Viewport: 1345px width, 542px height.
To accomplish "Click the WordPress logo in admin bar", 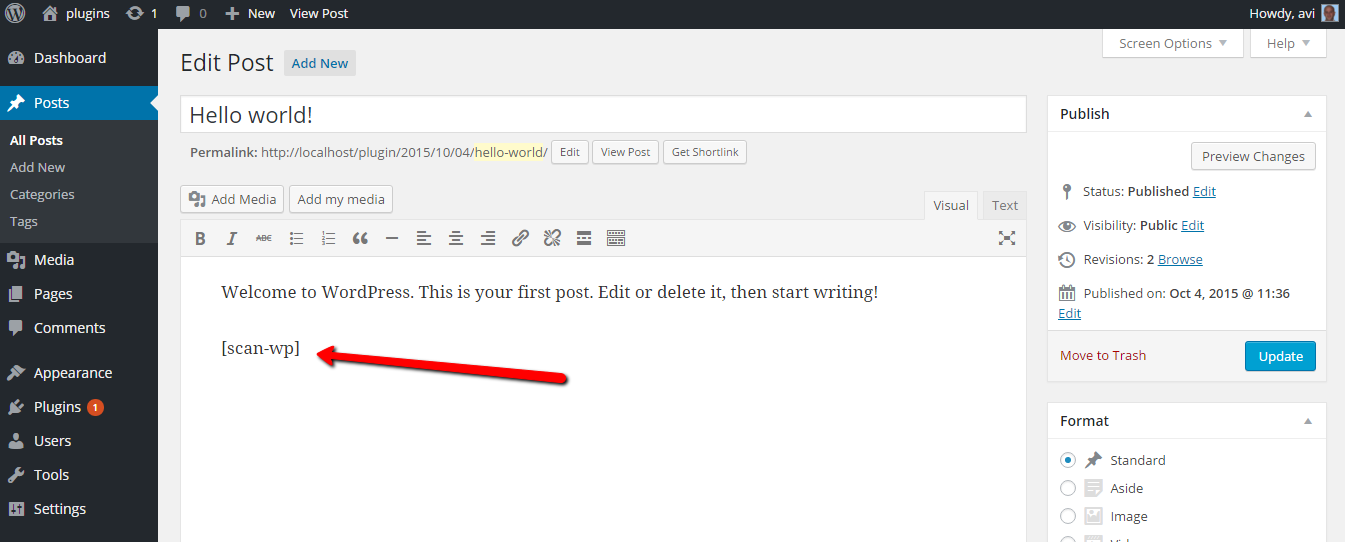I will point(15,14).
